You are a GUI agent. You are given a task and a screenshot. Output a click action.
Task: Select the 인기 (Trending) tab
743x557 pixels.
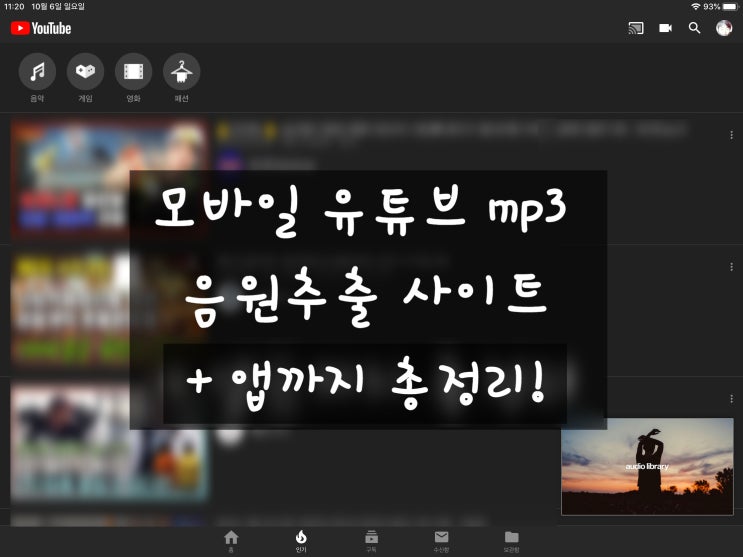(x=301, y=540)
